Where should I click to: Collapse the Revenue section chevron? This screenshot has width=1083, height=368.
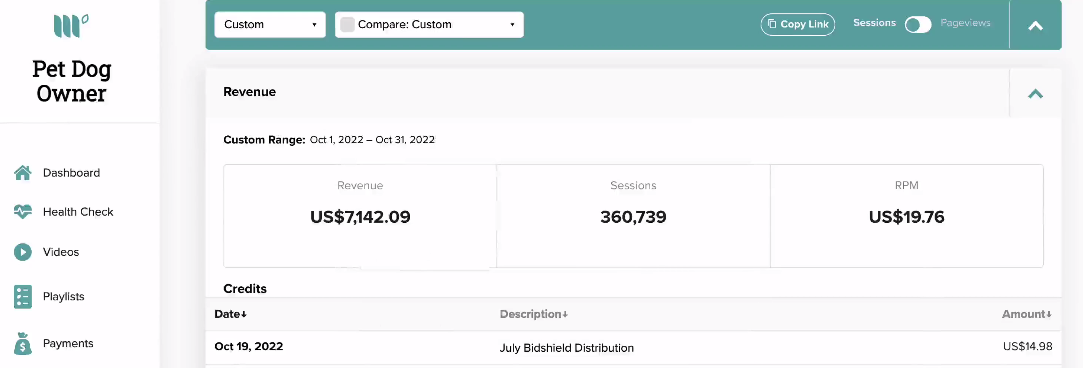point(1035,93)
